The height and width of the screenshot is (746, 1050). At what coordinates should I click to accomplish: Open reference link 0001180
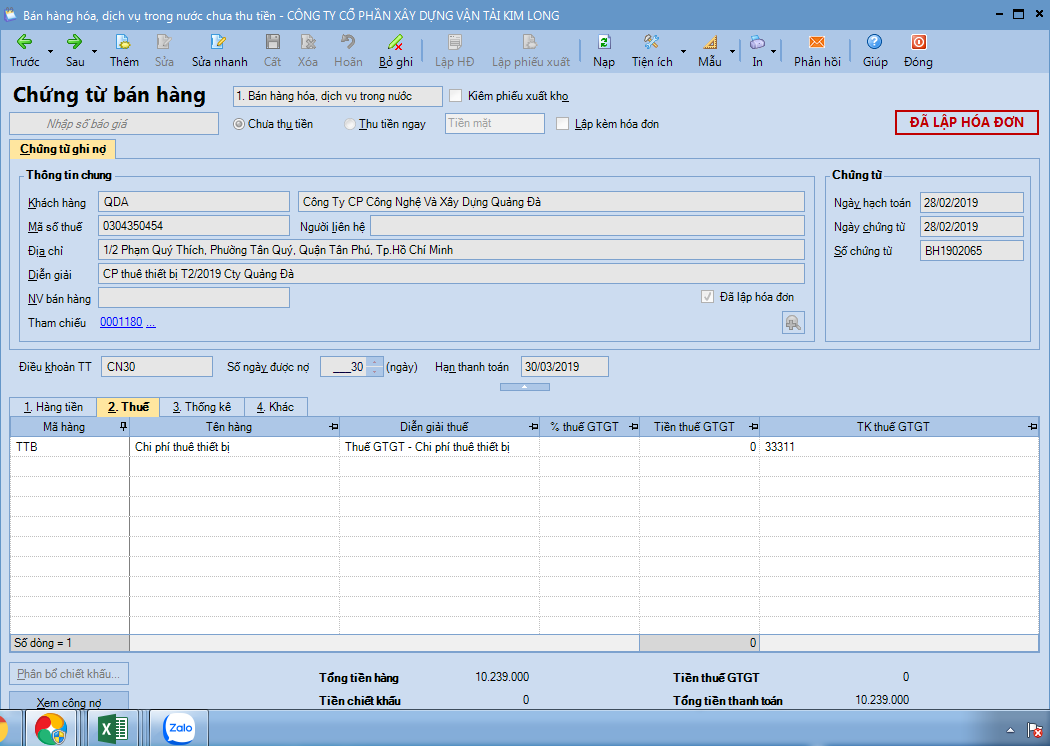[x=121, y=322]
